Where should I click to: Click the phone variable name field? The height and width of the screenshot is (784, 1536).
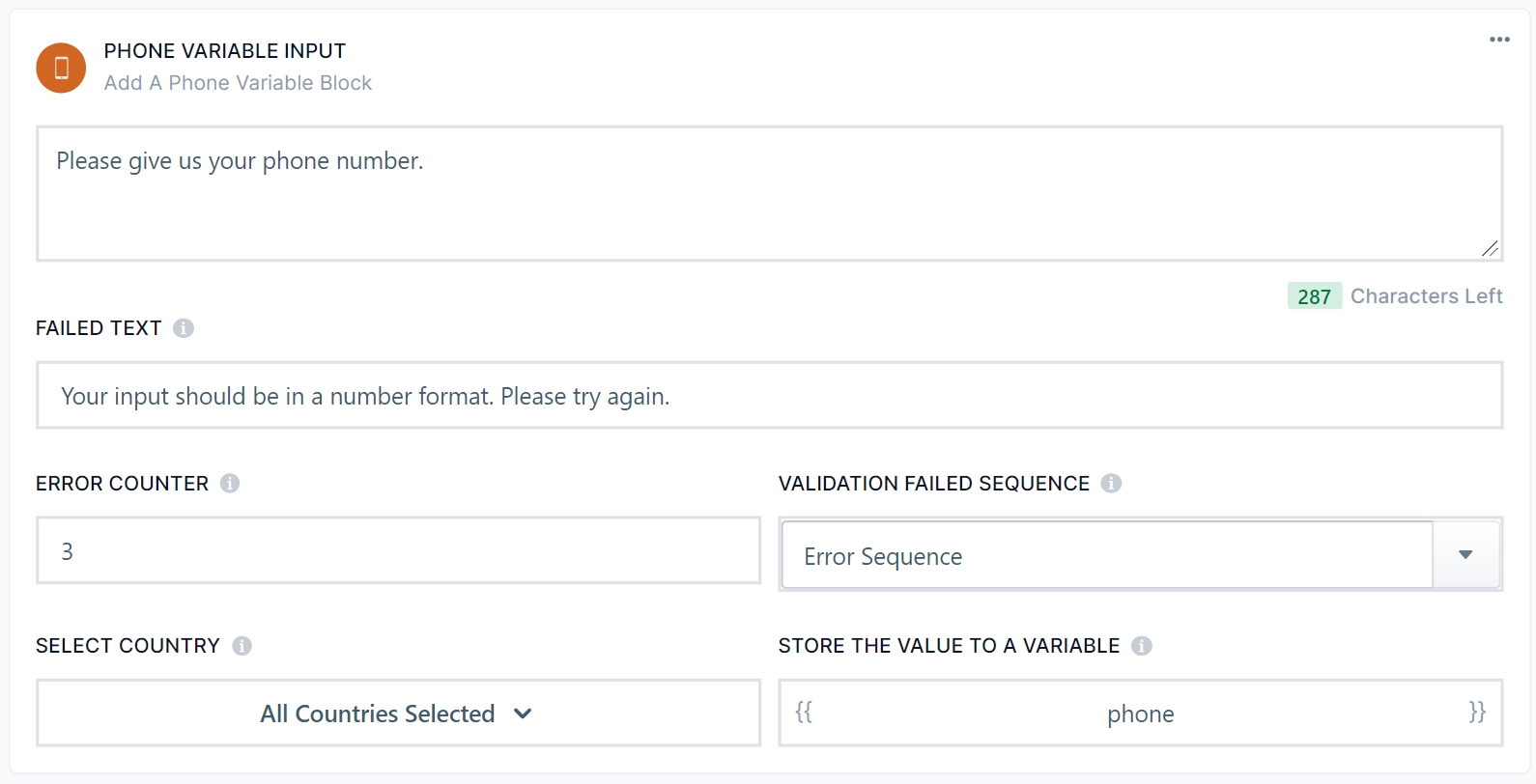click(1140, 714)
